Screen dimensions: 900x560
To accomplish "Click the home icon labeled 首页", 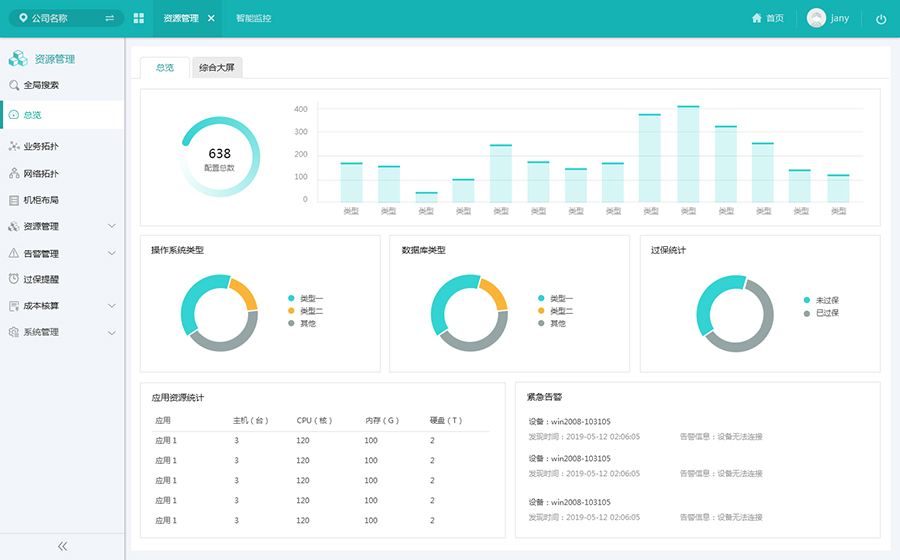I will tap(767, 18).
